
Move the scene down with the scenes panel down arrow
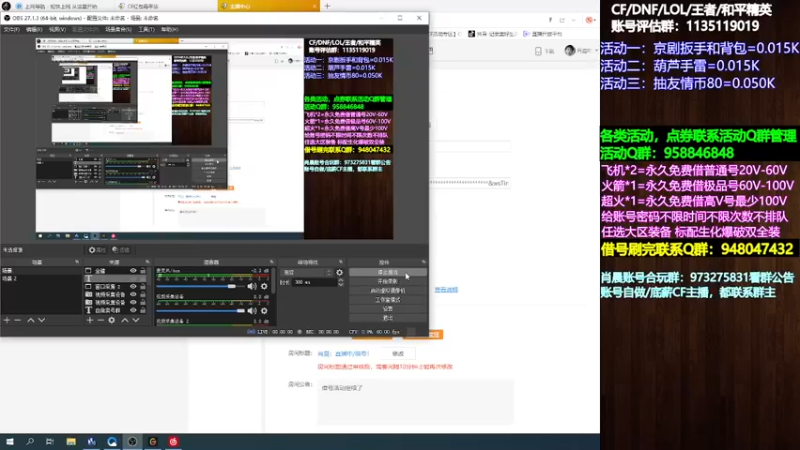[42, 320]
